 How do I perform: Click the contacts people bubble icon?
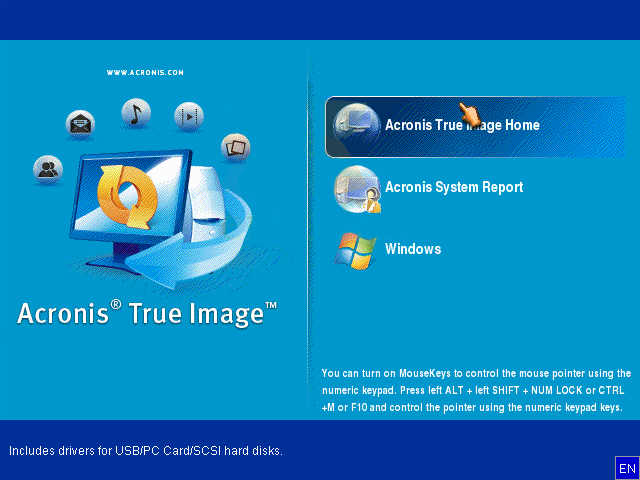tap(48, 169)
